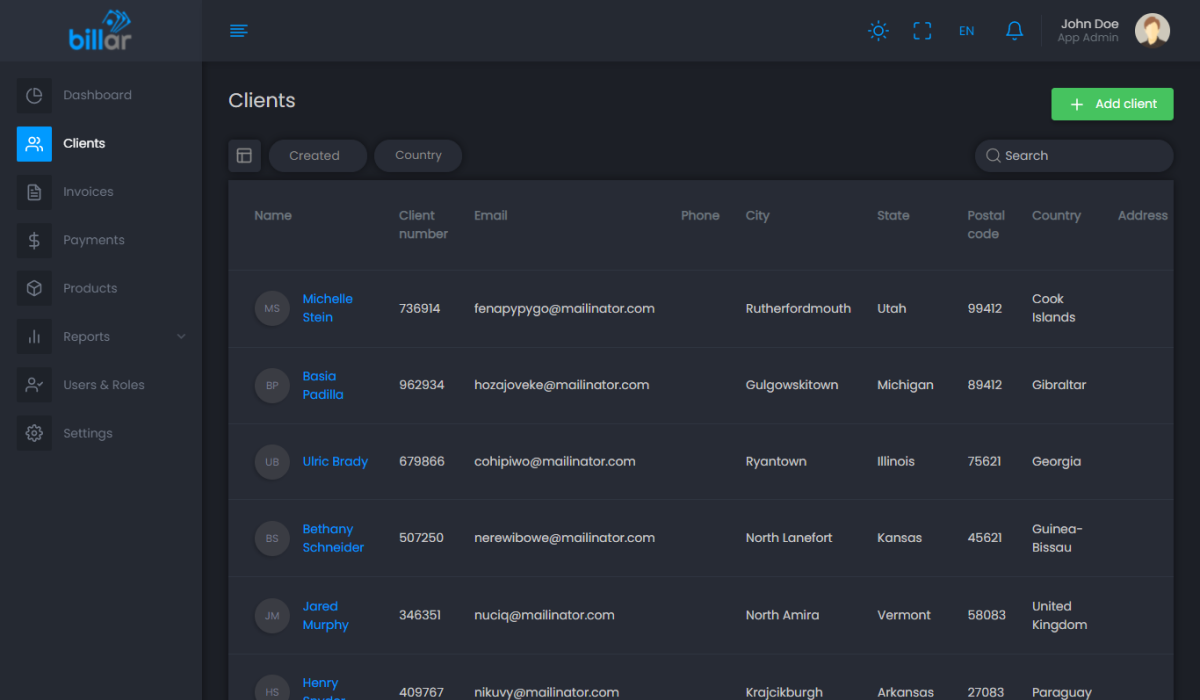This screenshot has height=700, width=1200.
Task: Click Users & Roles icon
Action: point(34,385)
